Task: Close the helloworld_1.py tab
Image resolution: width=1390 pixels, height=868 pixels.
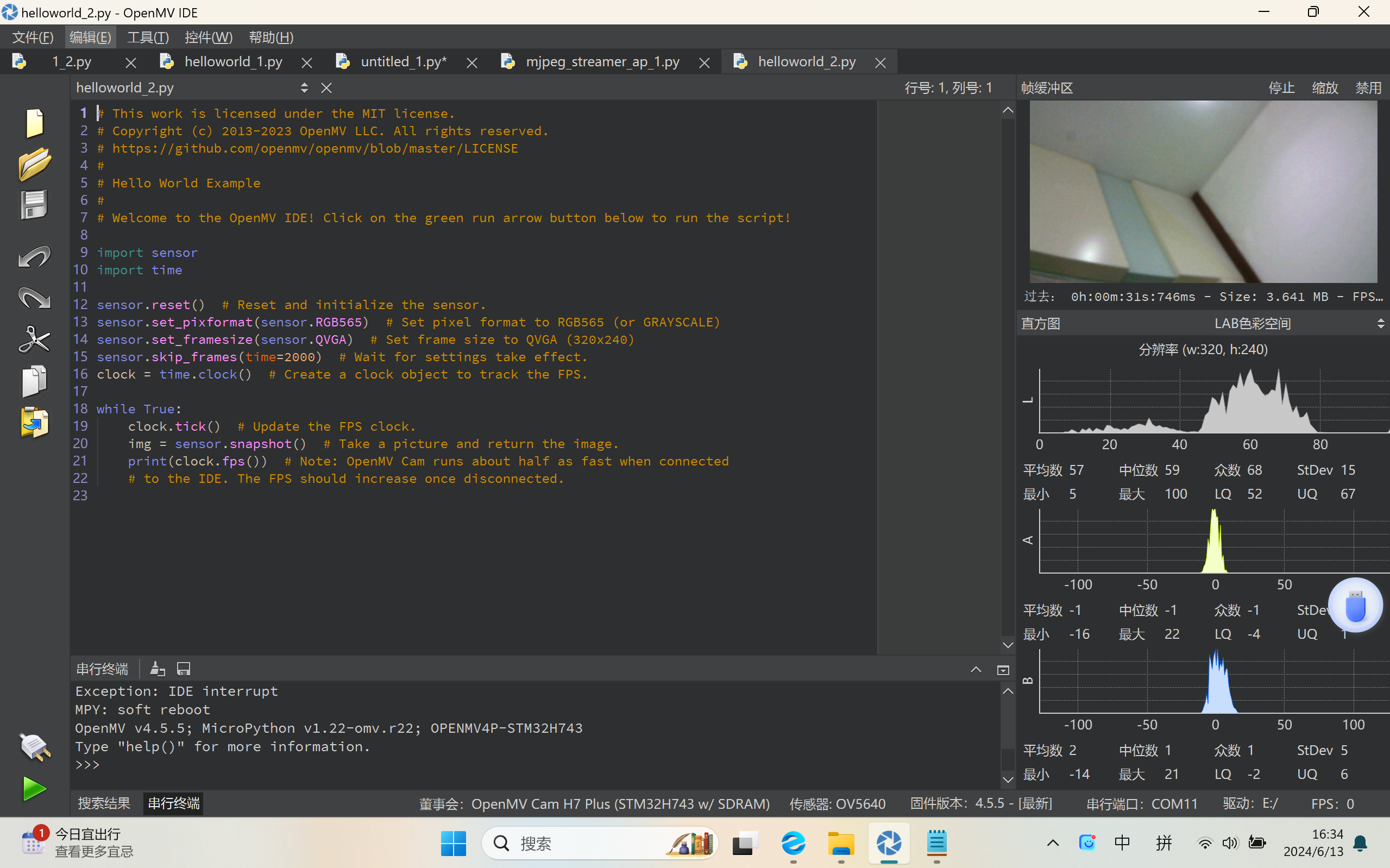Action: (x=307, y=63)
